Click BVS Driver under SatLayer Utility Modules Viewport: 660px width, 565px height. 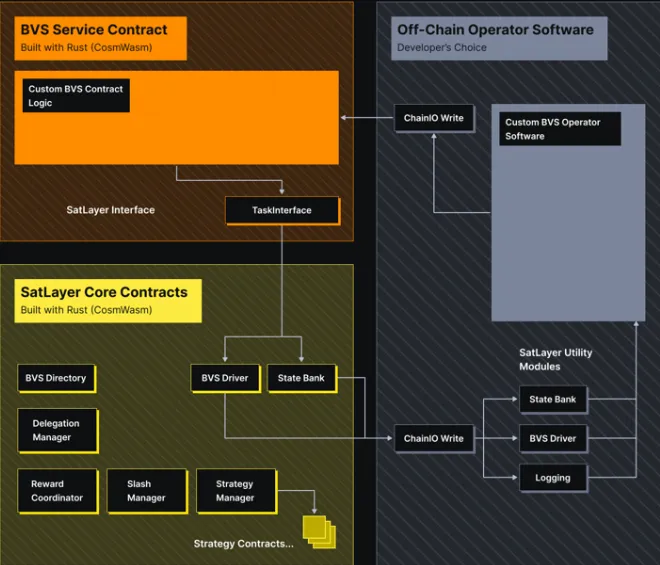tap(552, 438)
